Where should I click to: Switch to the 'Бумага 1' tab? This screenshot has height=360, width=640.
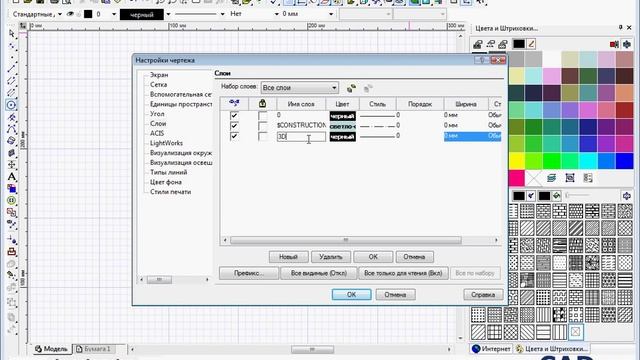click(94, 349)
